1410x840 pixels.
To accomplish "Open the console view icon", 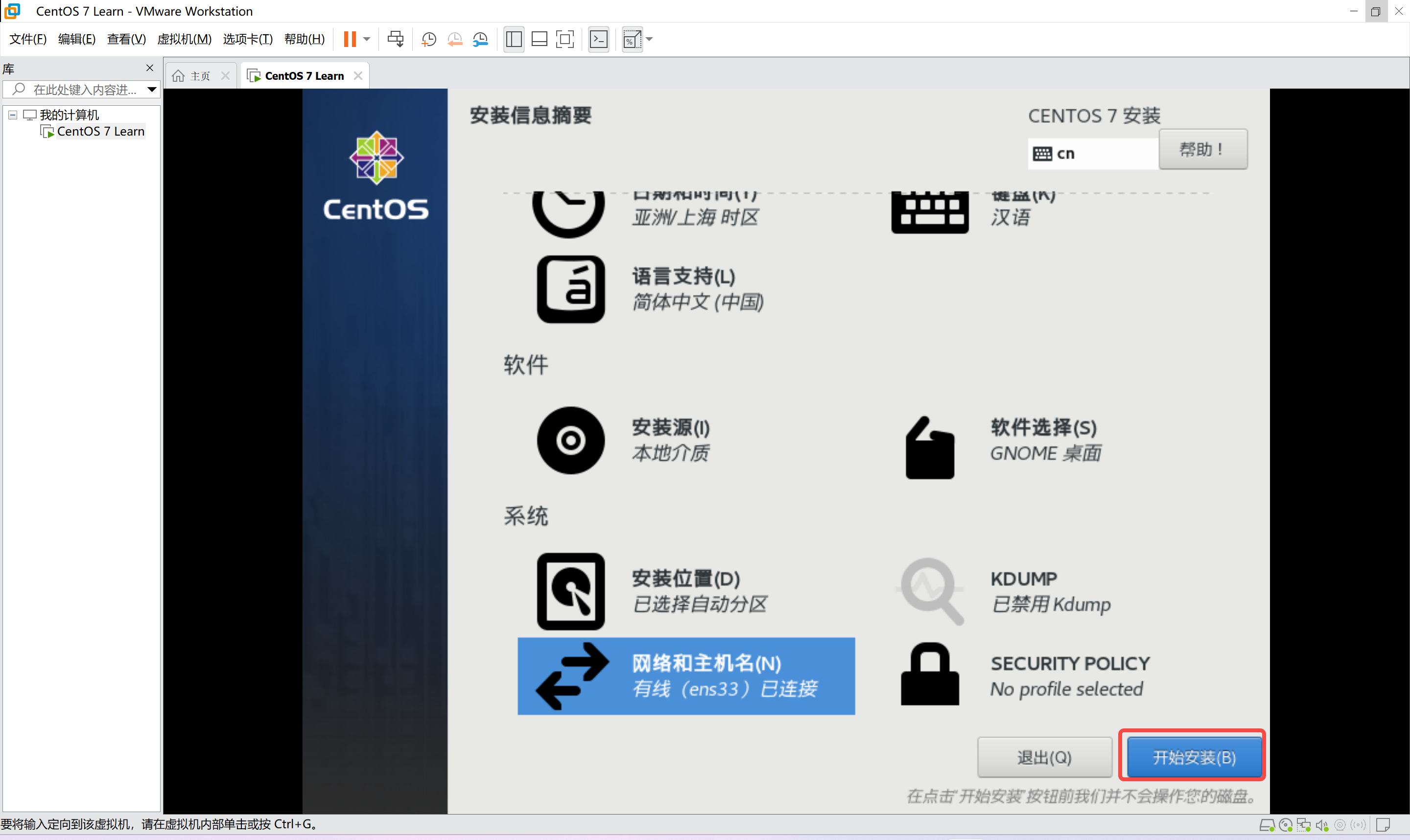I will click(598, 39).
